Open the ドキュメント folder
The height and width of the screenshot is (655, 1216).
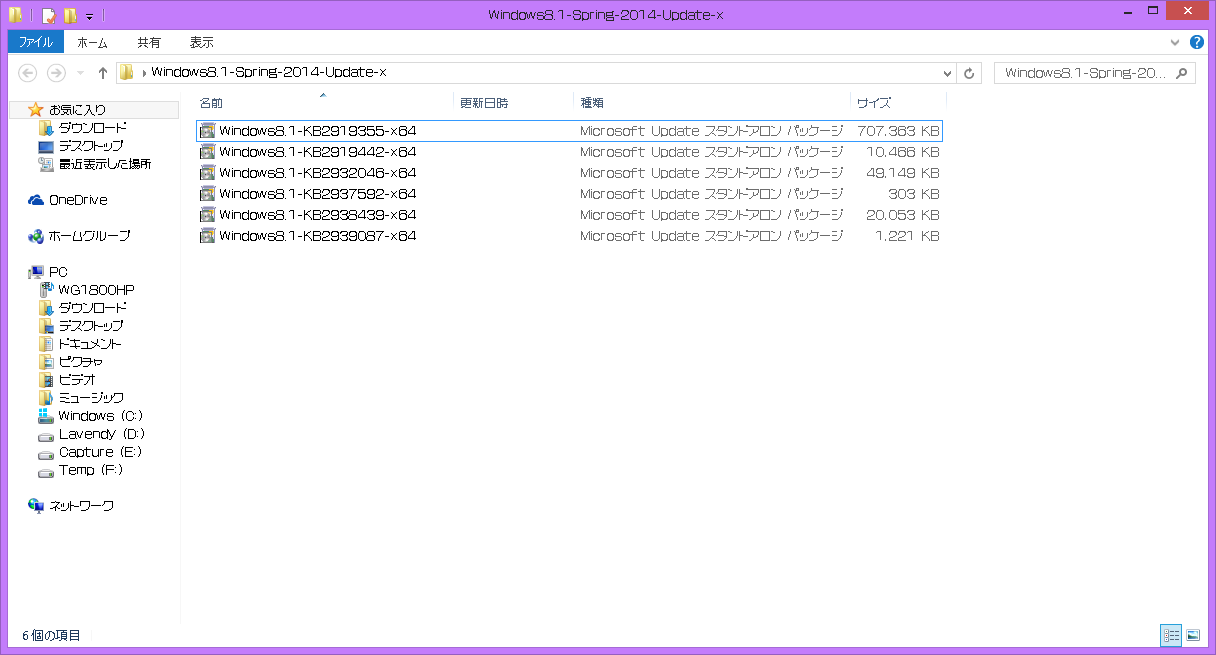[x=90, y=344]
